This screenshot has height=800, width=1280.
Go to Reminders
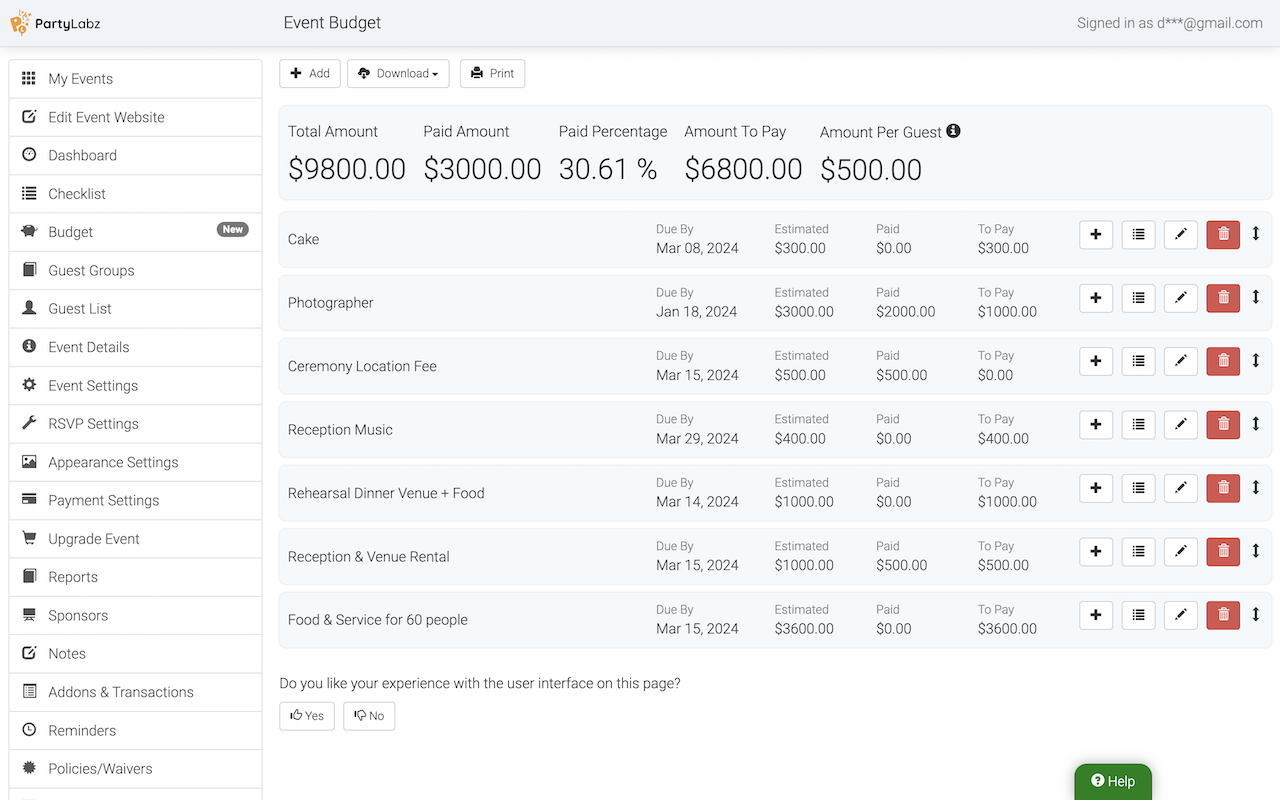135,730
